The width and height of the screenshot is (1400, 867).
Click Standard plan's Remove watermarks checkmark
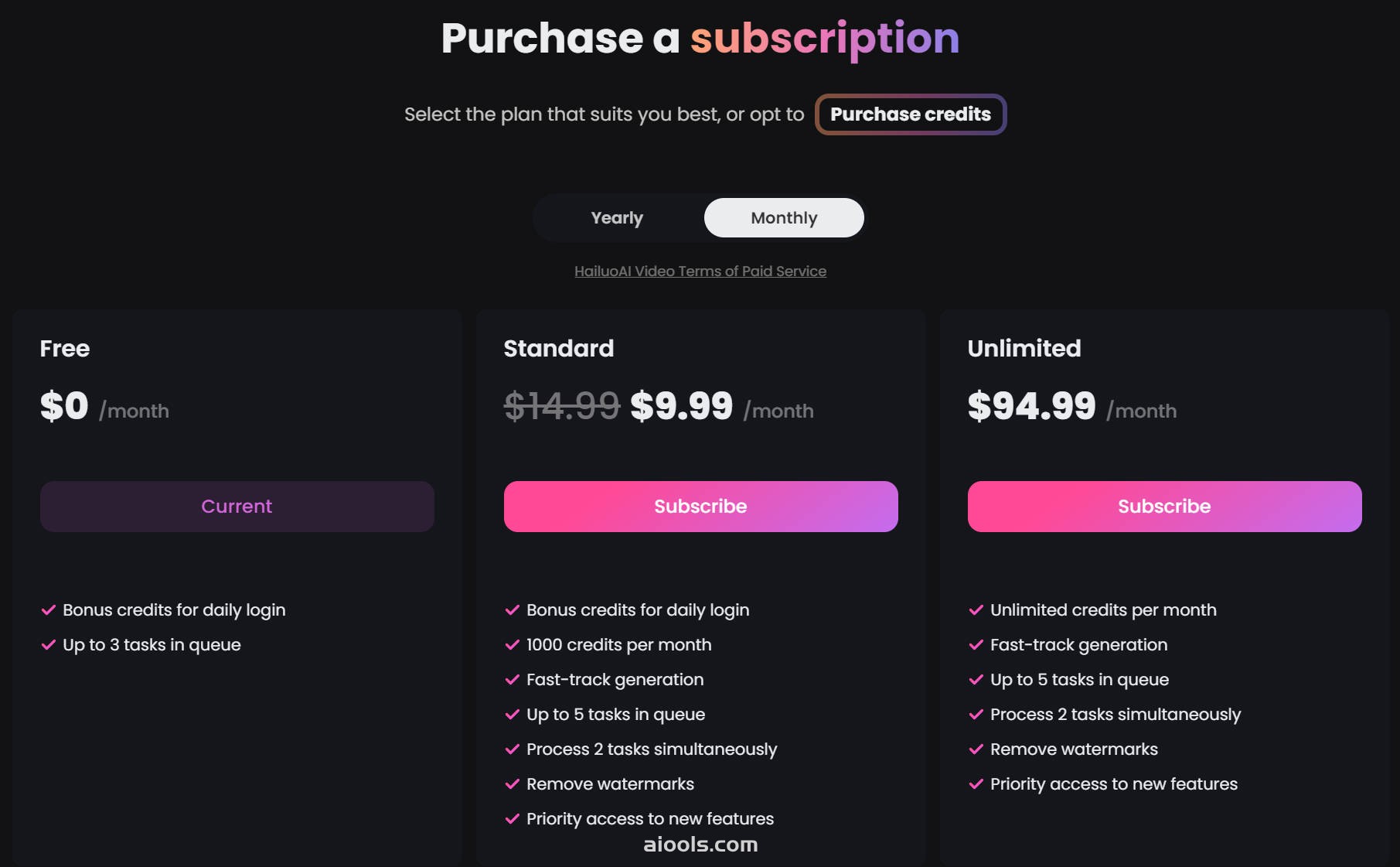512,784
